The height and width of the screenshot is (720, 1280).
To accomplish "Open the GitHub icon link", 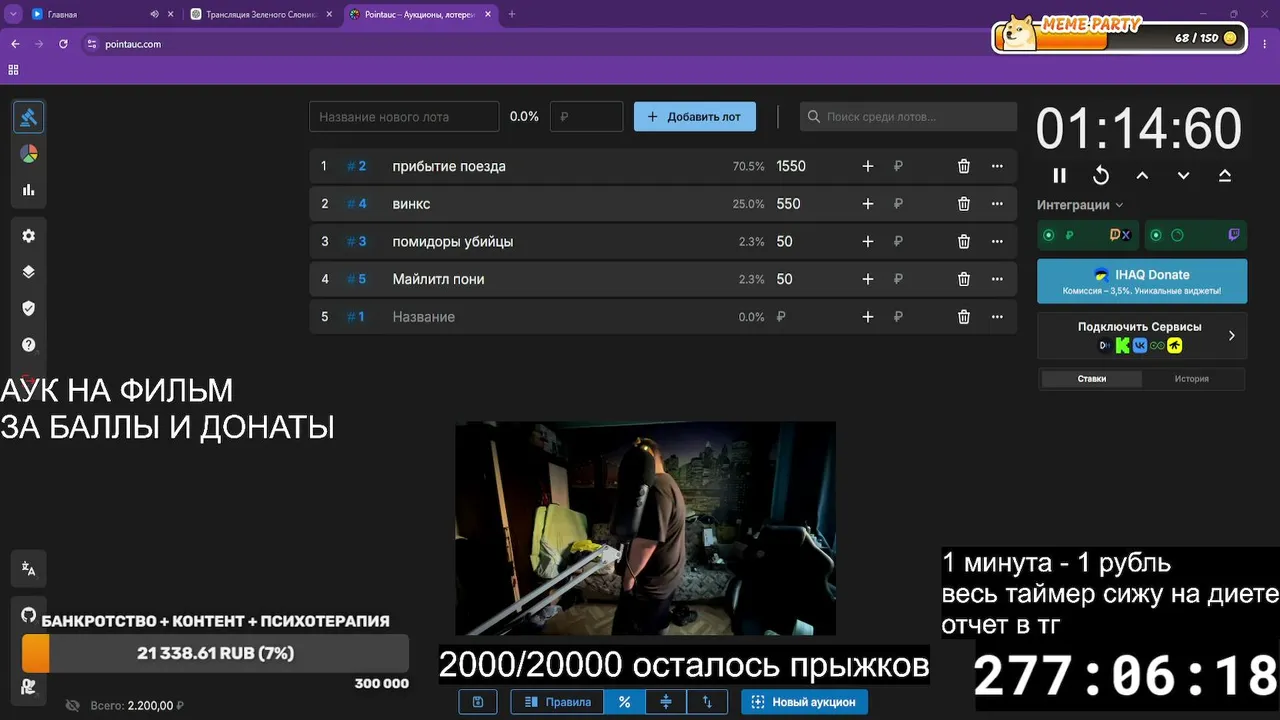I will [x=29, y=614].
